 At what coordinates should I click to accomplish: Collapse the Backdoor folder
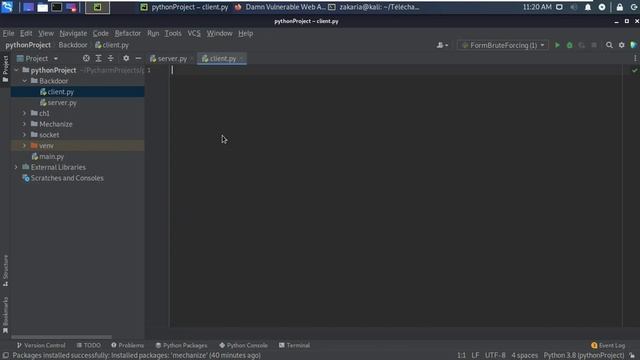(x=24, y=81)
